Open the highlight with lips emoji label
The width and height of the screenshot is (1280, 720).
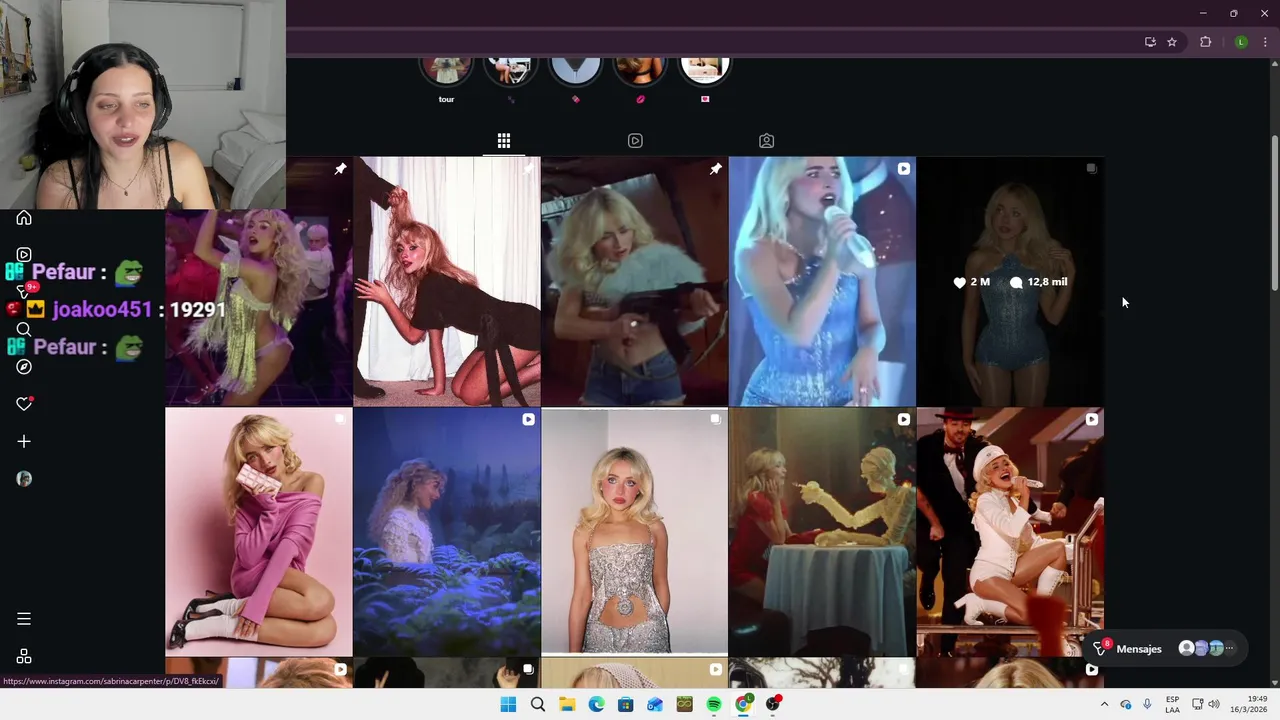[640, 72]
